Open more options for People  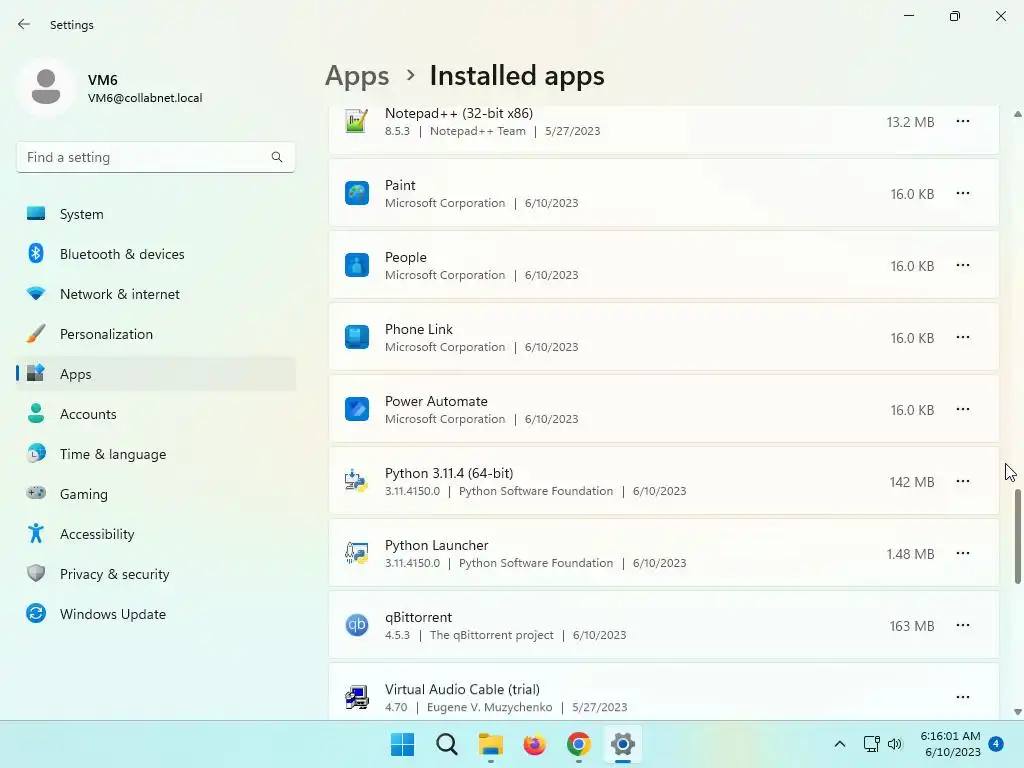[x=963, y=265]
